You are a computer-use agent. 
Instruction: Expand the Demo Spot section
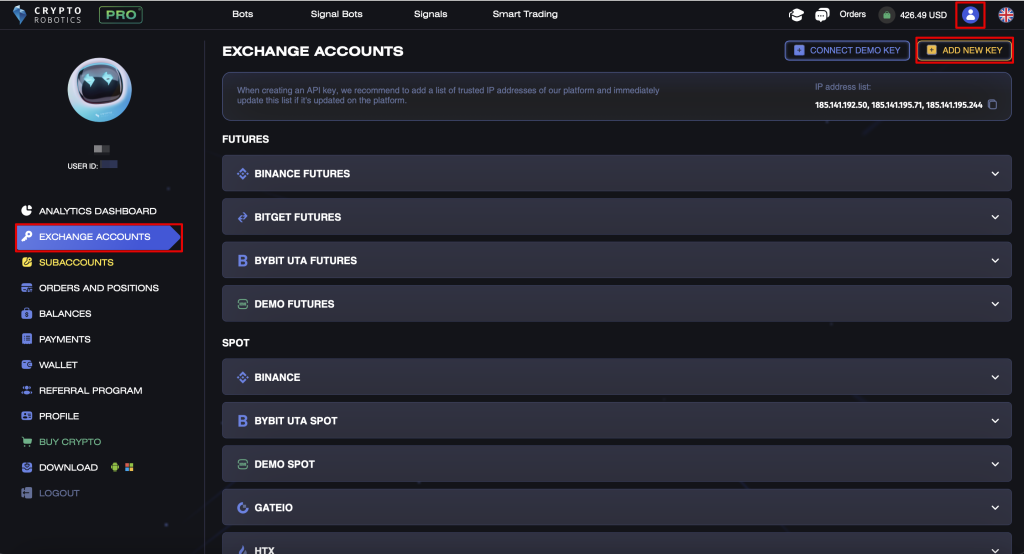coord(616,464)
